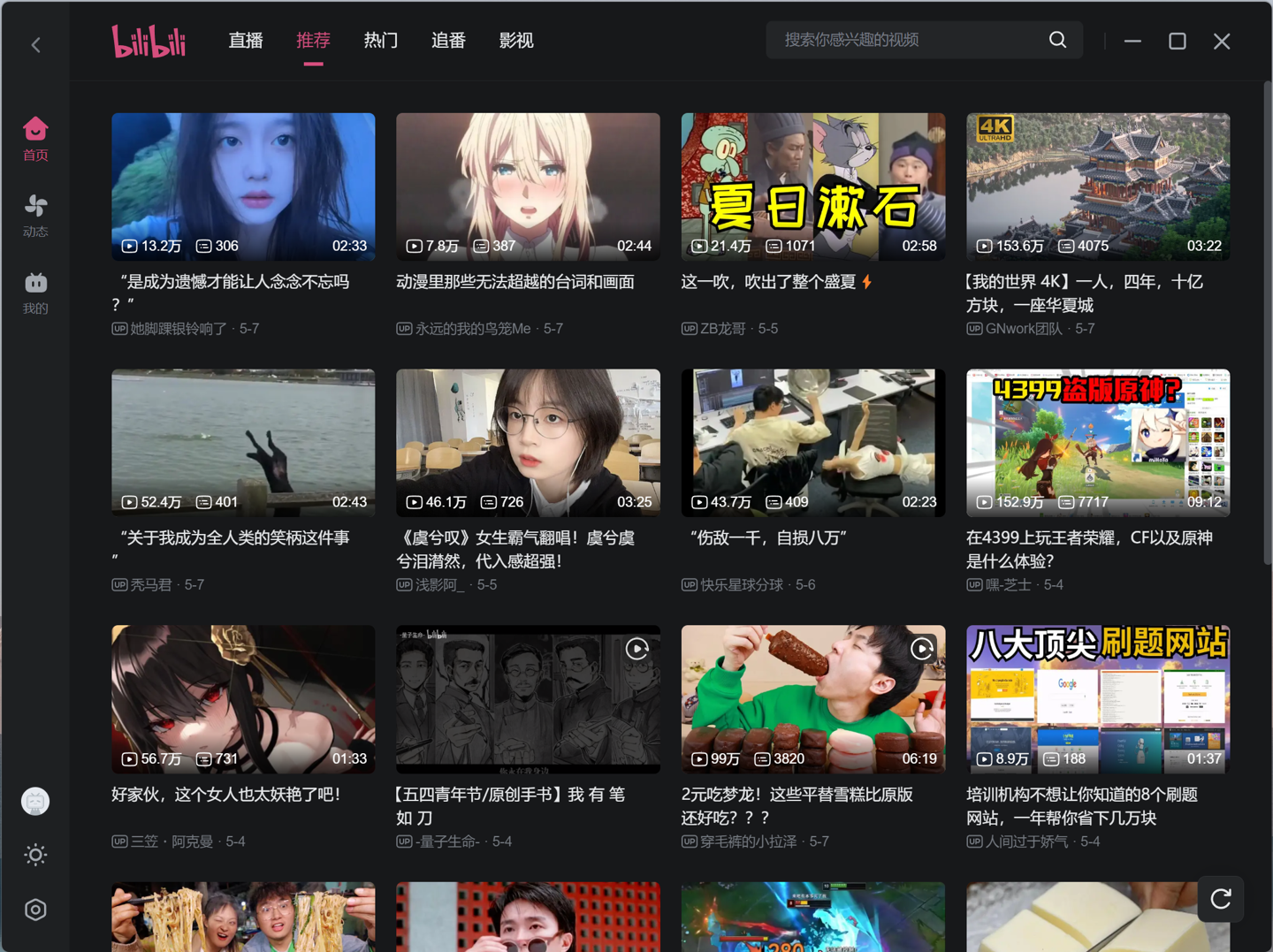The image size is (1273, 952).
Task: Click the refresh recommendations button
Action: 1221,899
